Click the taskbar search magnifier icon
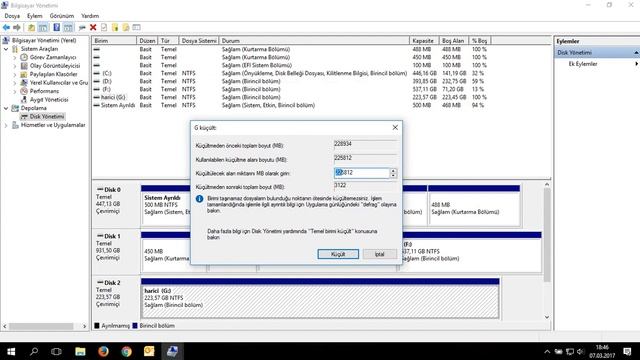Viewport: 640px width, 360px height. click(34, 351)
